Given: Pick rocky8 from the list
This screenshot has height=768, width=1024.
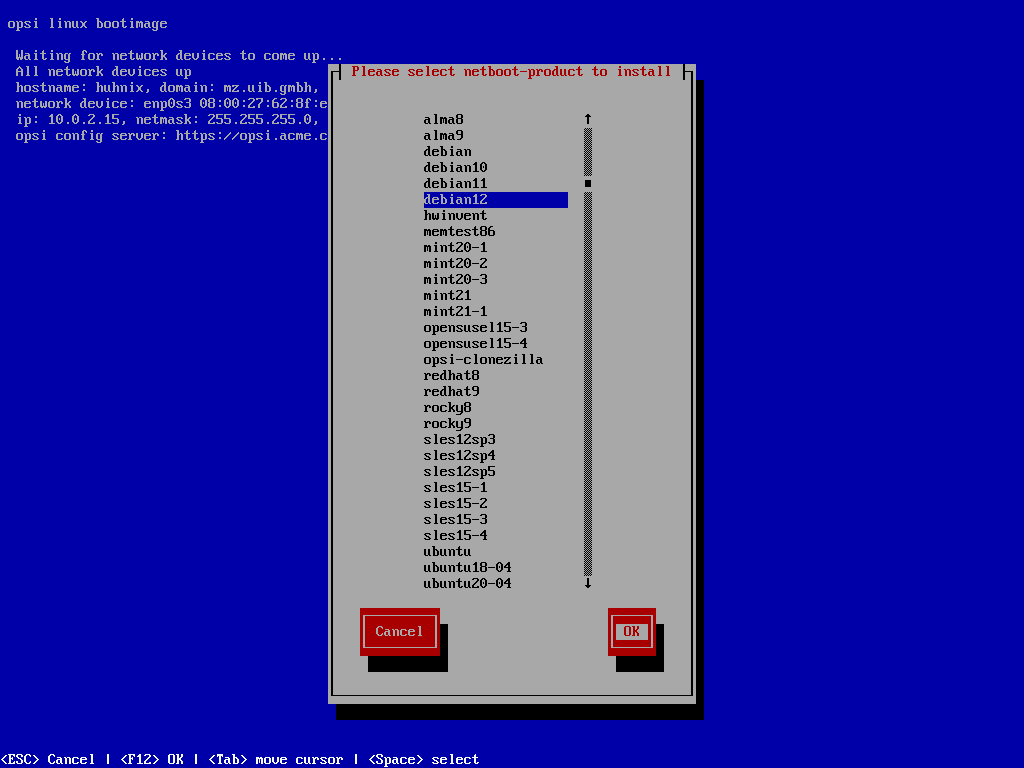Looking at the screenshot, I should coord(496,408).
